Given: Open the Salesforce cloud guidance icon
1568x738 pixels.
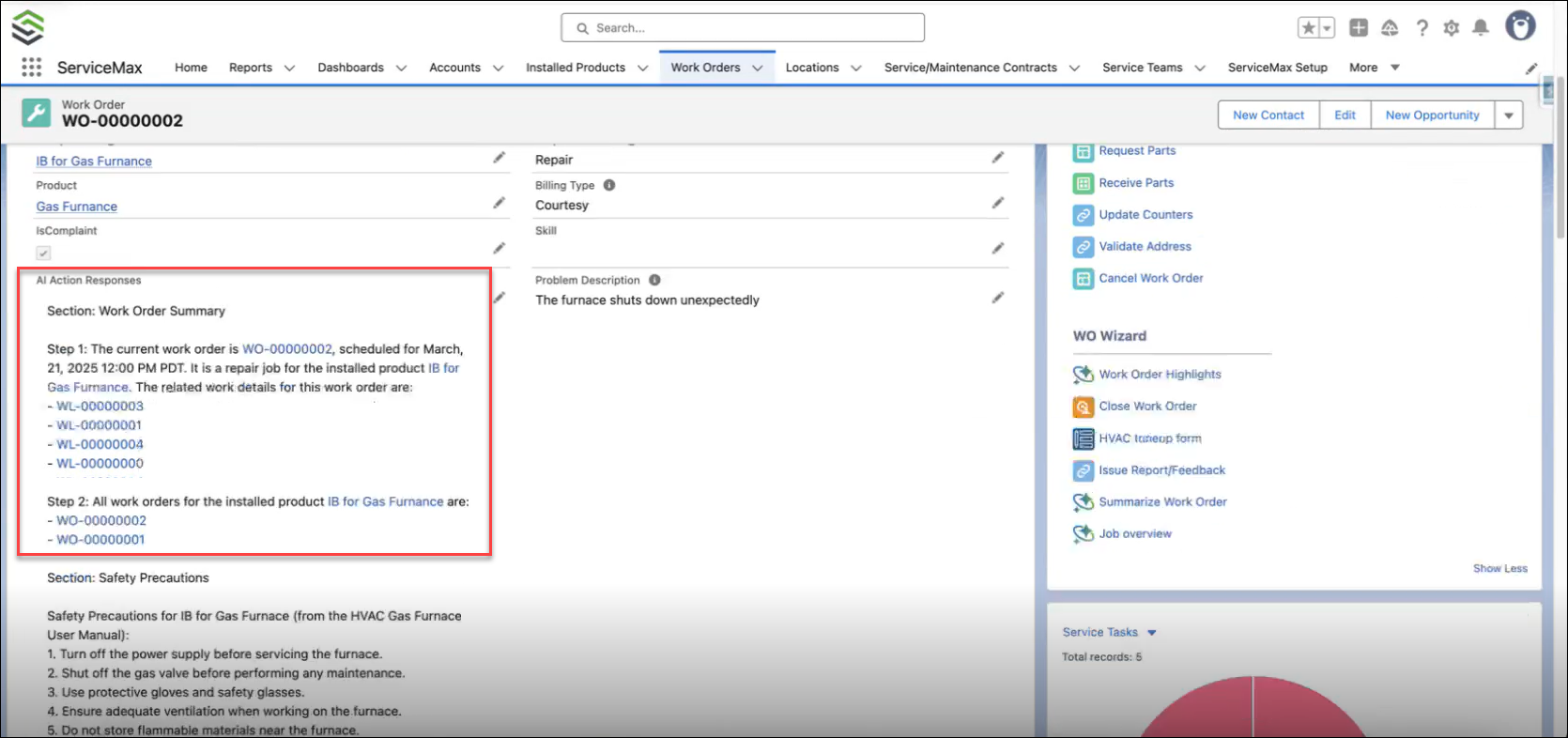Looking at the screenshot, I should (x=1390, y=28).
